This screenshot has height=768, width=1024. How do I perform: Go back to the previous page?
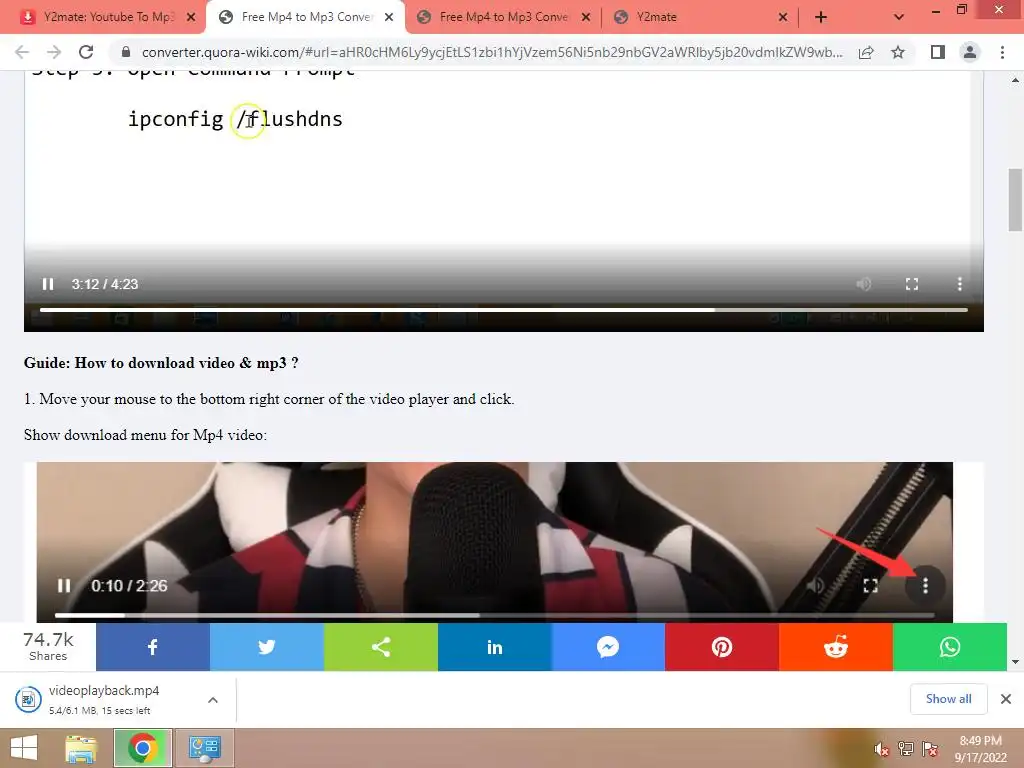pyautogui.click(x=22, y=52)
